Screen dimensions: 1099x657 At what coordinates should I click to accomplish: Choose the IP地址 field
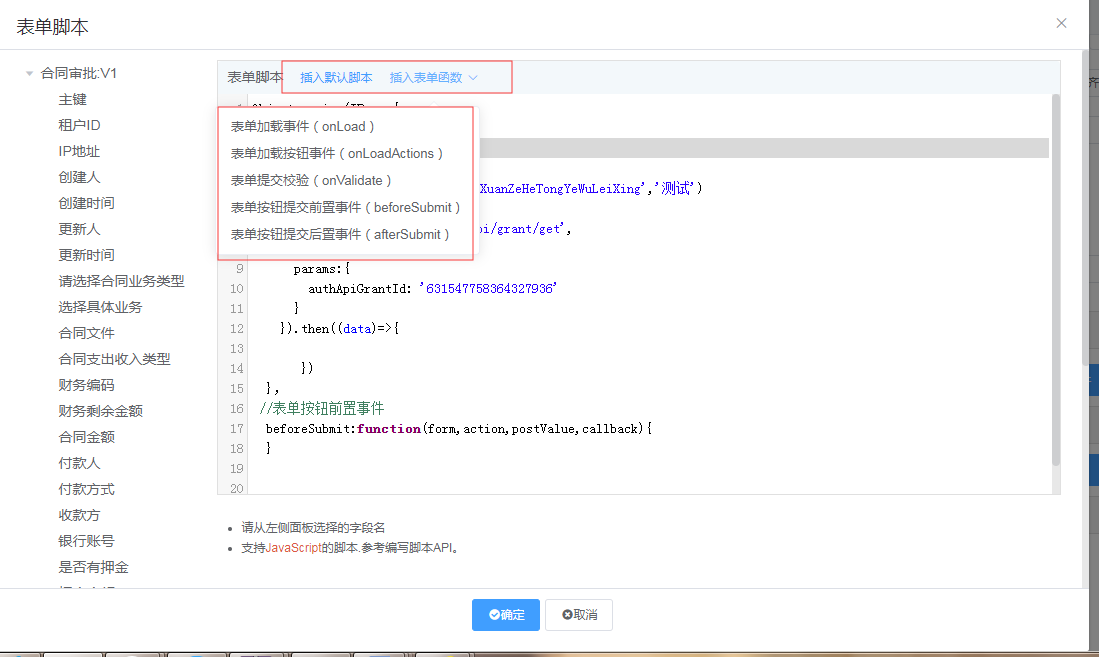pyautogui.click(x=79, y=151)
